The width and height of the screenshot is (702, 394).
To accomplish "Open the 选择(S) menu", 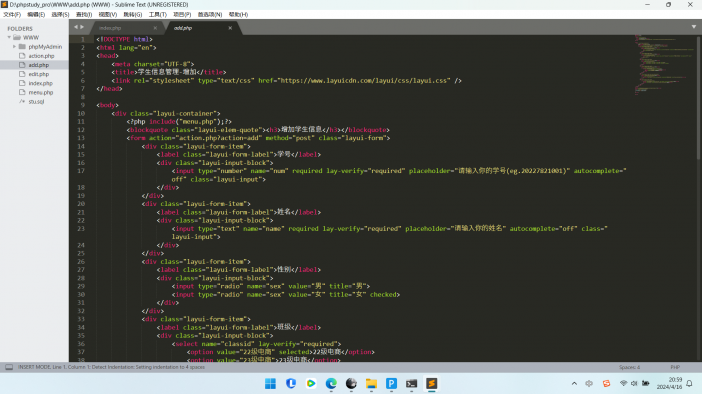I will coord(60,14).
